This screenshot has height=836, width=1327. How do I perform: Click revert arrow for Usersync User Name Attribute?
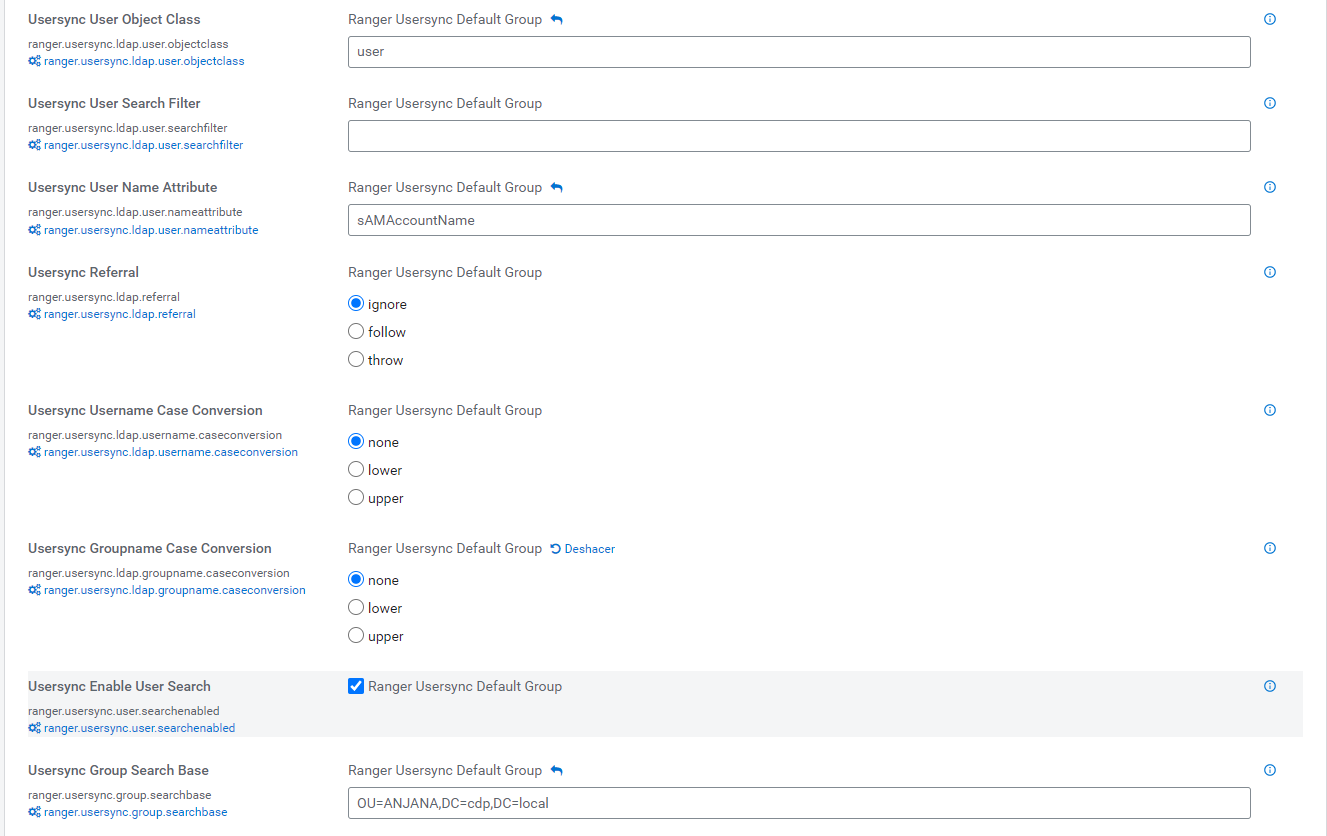pyautogui.click(x=557, y=188)
